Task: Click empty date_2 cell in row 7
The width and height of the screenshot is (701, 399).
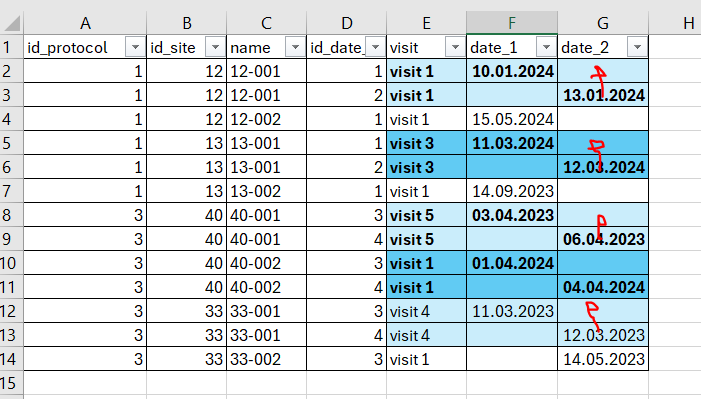Action: click(x=603, y=191)
